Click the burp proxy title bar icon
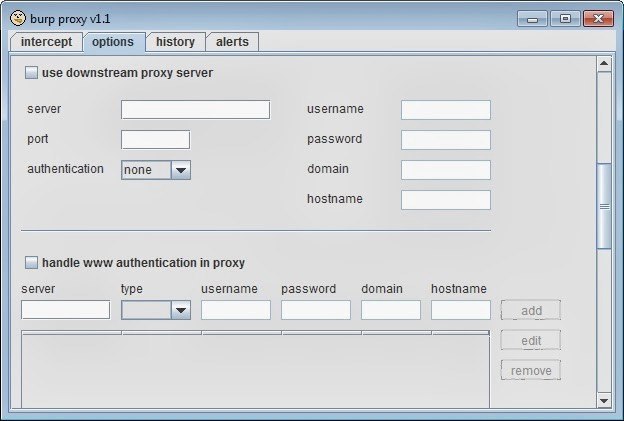 pyautogui.click(x=16, y=18)
